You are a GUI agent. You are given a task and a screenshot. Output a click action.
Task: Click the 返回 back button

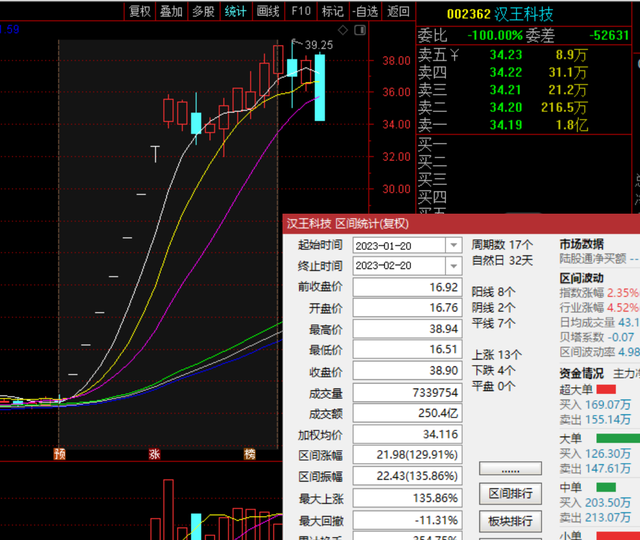[x=397, y=11]
